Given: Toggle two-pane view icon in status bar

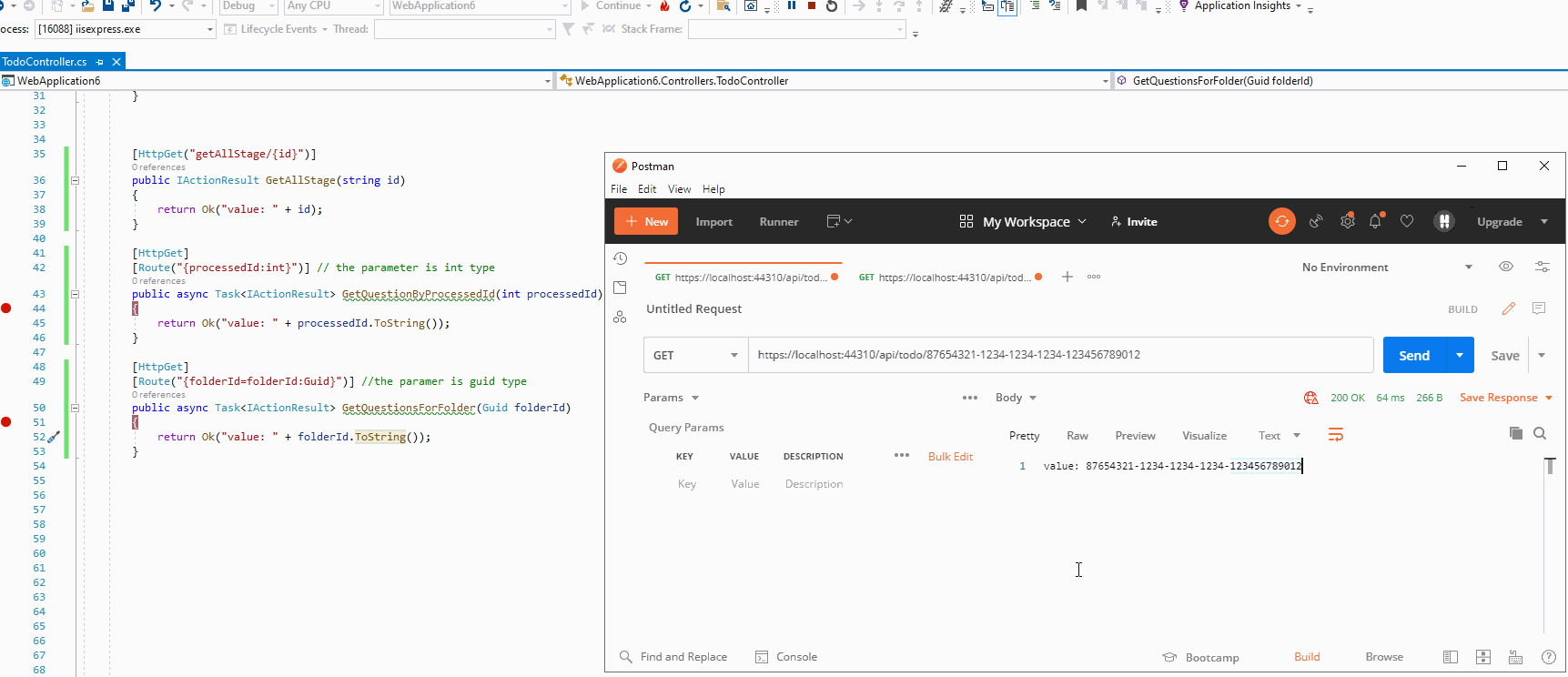Looking at the screenshot, I should [x=1483, y=657].
